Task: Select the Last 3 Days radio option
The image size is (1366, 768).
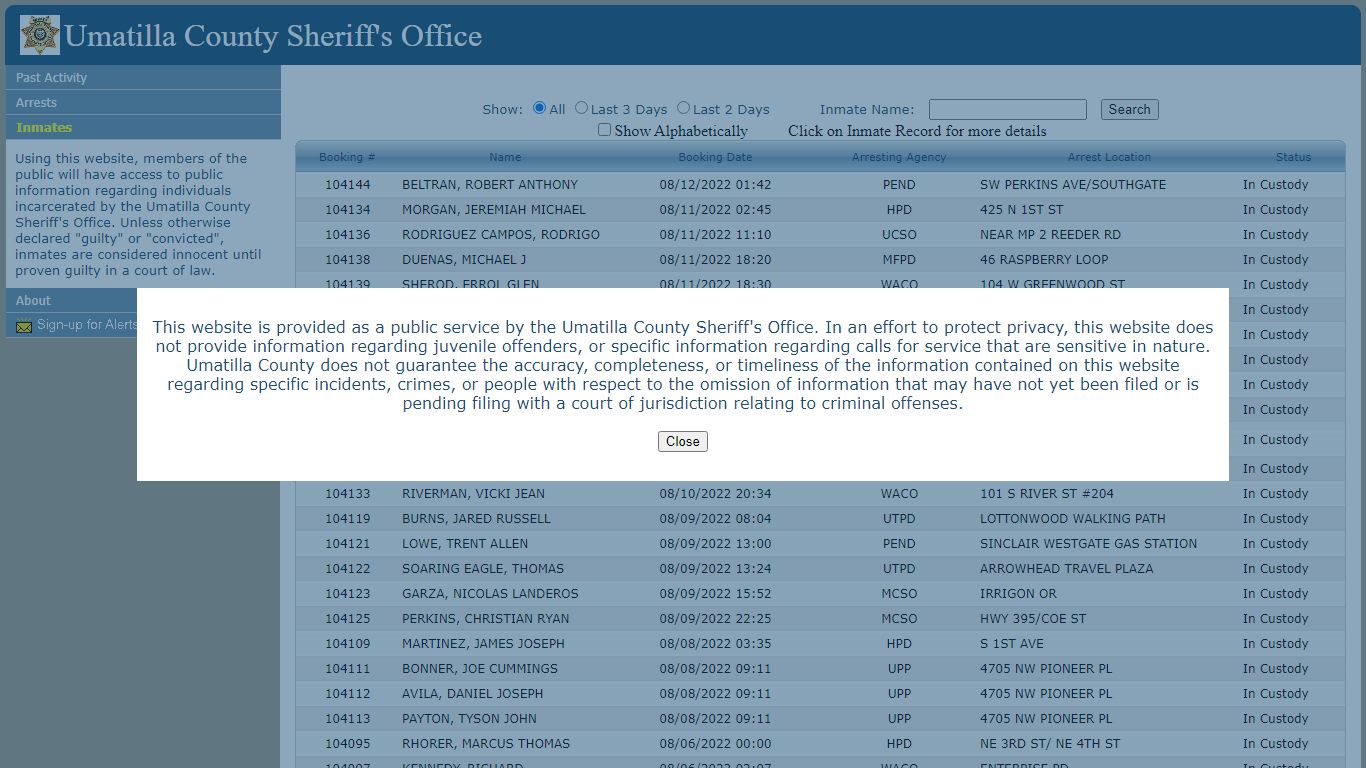Action: coord(581,108)
